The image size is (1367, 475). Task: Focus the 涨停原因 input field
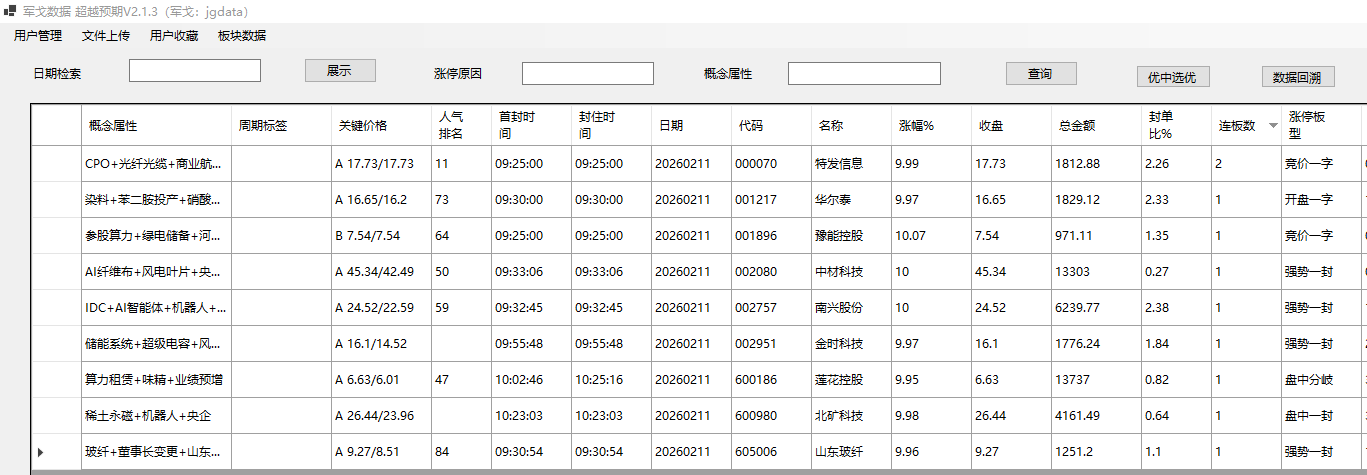(588, 74)
